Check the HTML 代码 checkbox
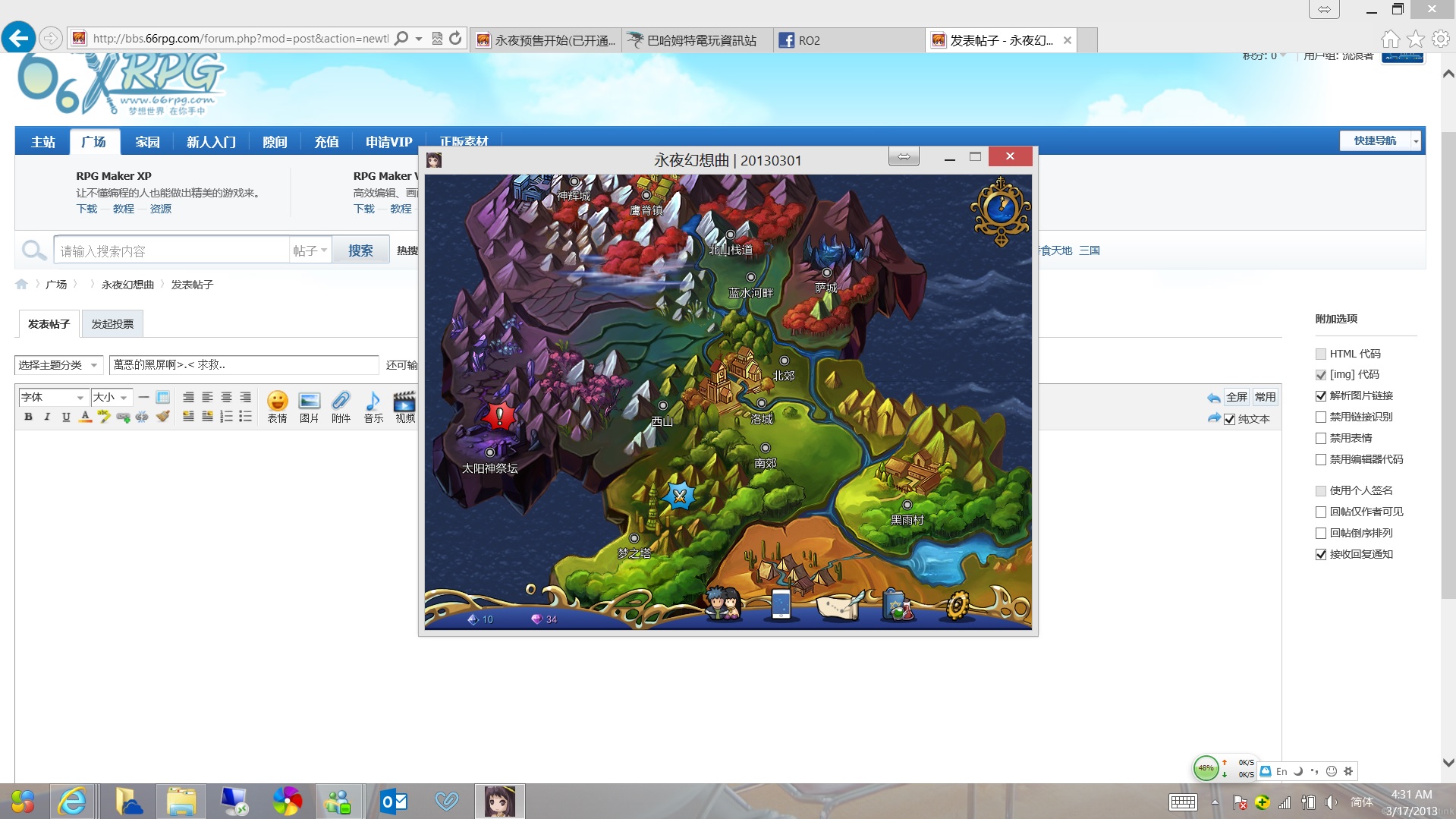 point(1321,354)
